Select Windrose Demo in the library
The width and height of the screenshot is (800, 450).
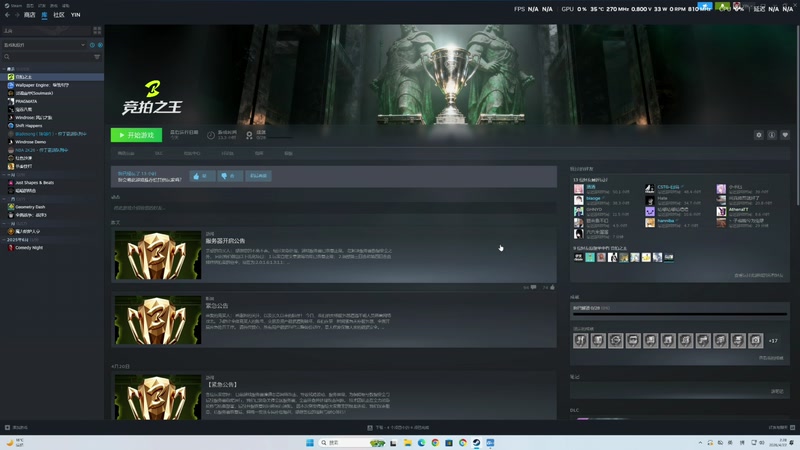30,142
